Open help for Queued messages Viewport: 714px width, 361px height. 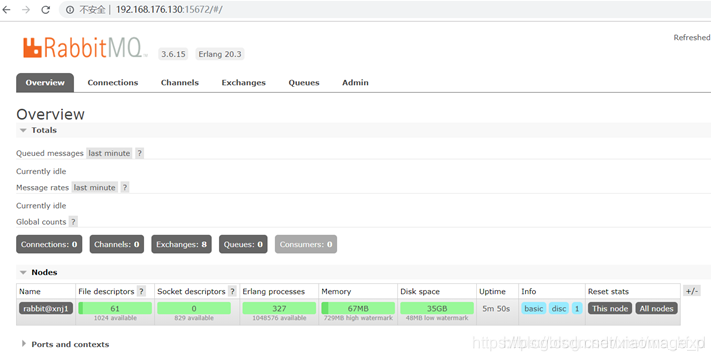(x=140, y=153)
